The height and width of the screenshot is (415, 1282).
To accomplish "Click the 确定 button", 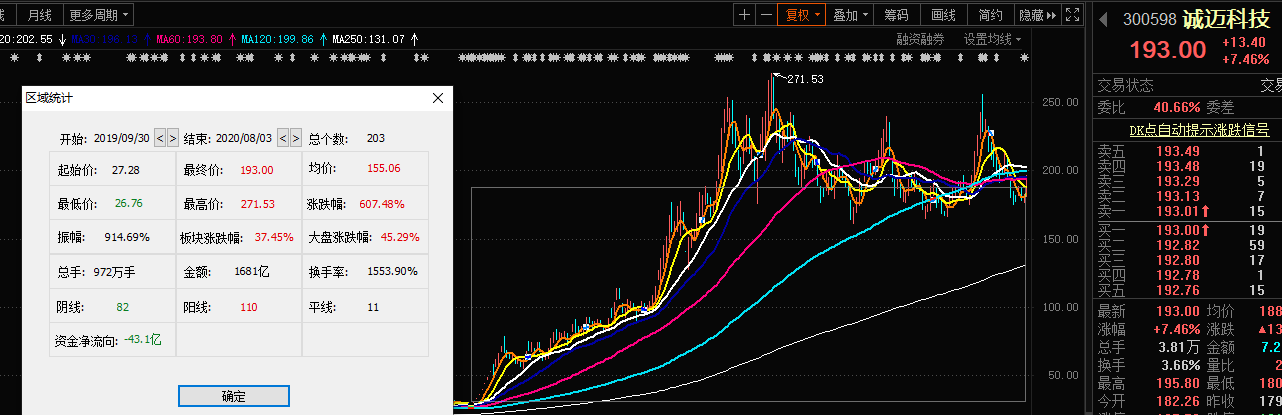I will [233, 396].
